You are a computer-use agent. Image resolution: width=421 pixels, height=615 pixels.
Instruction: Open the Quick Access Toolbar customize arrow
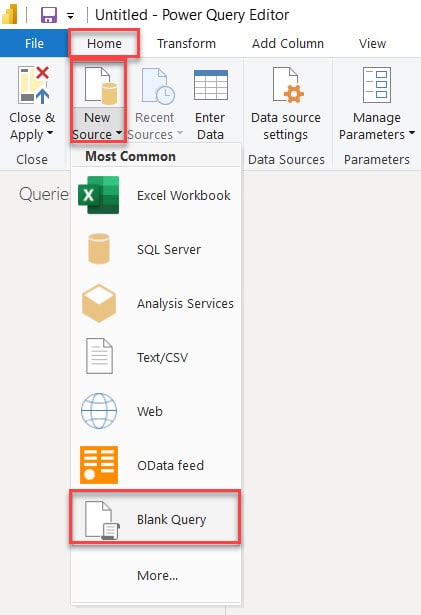click(x=71, y=16)
